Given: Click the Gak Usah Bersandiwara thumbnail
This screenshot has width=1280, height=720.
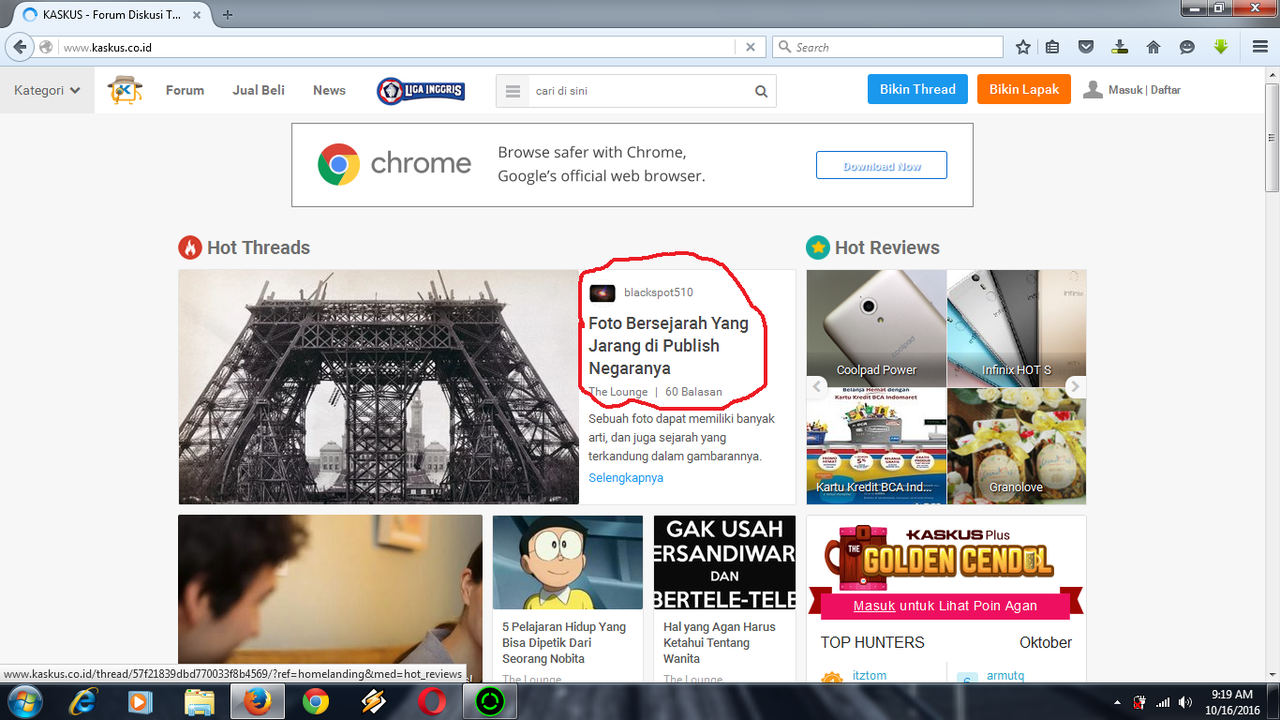Looking at the screenshot, I should tap(724, 562).
